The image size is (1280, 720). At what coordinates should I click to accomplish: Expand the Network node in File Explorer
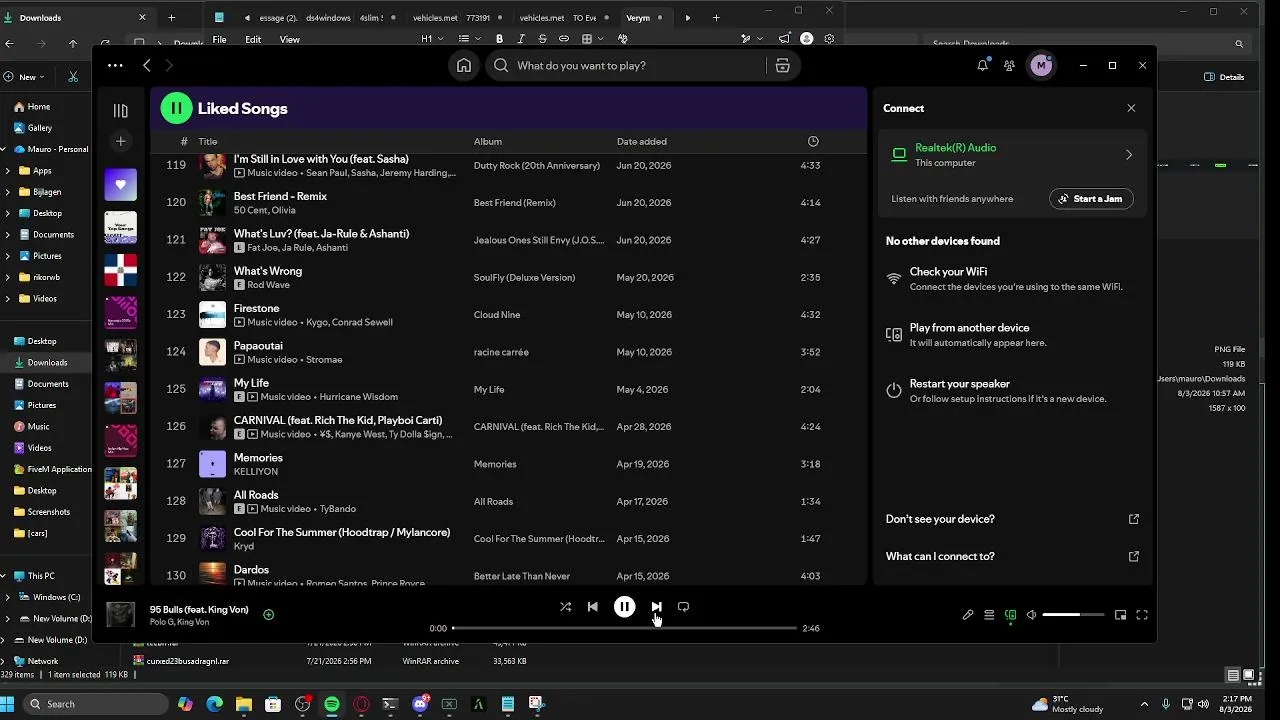pyautogui.click(x=4, y=661)
